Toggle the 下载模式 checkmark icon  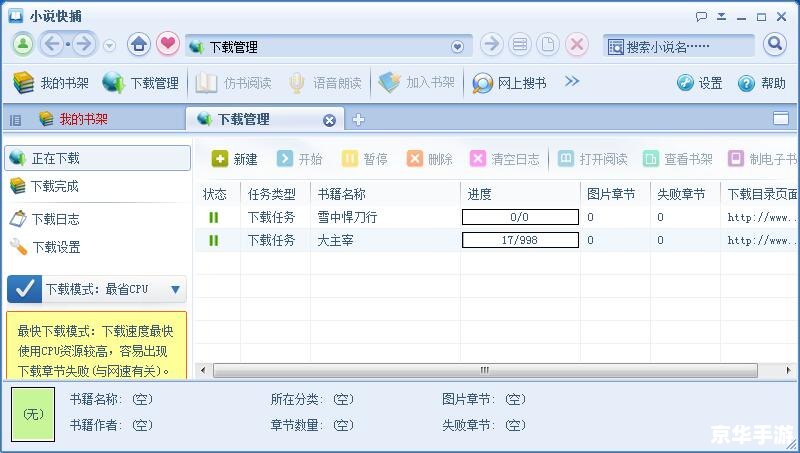[27, 289]
